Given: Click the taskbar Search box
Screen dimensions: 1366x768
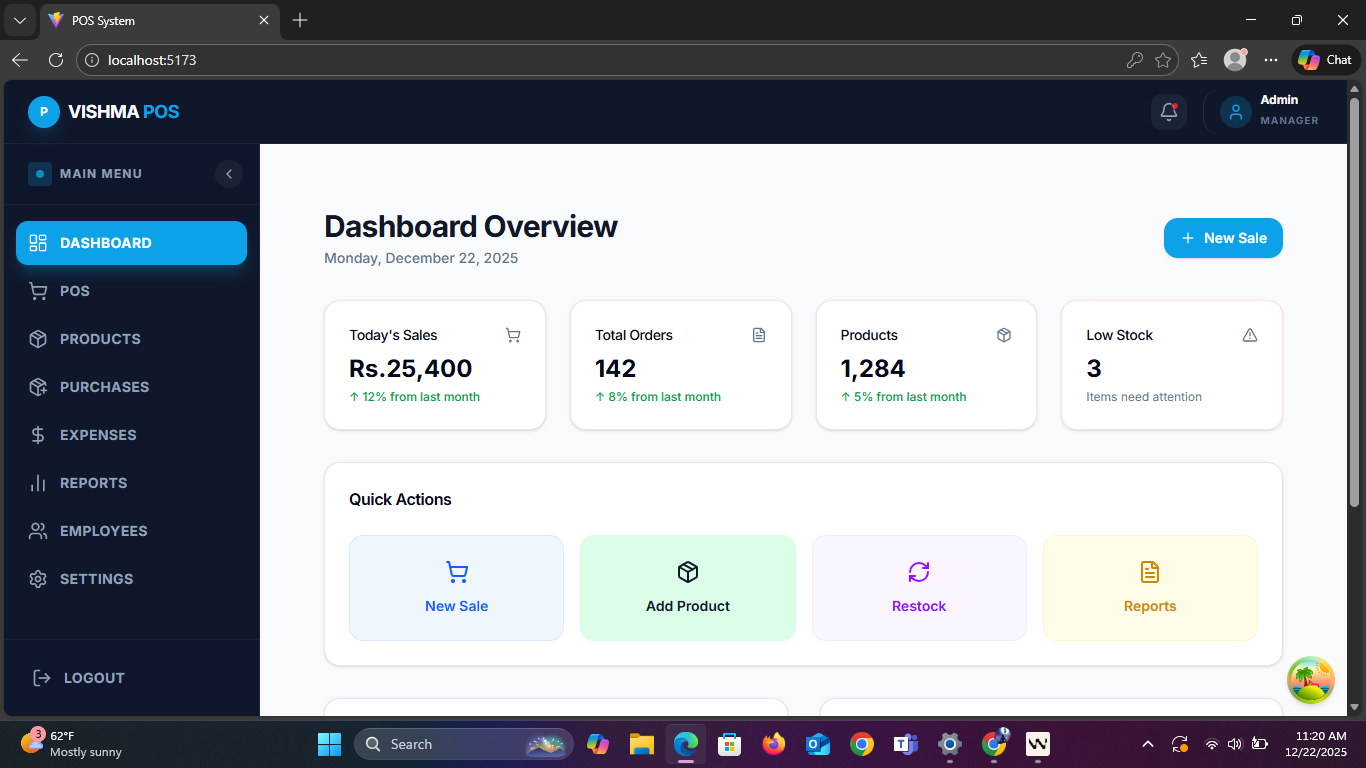Looking at the screenshot, I should point(464,744).
